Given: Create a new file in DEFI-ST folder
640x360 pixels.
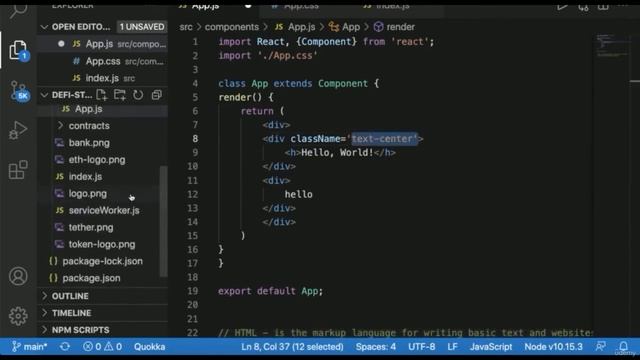Looking at the screenshot, I should tap(101, 95).
